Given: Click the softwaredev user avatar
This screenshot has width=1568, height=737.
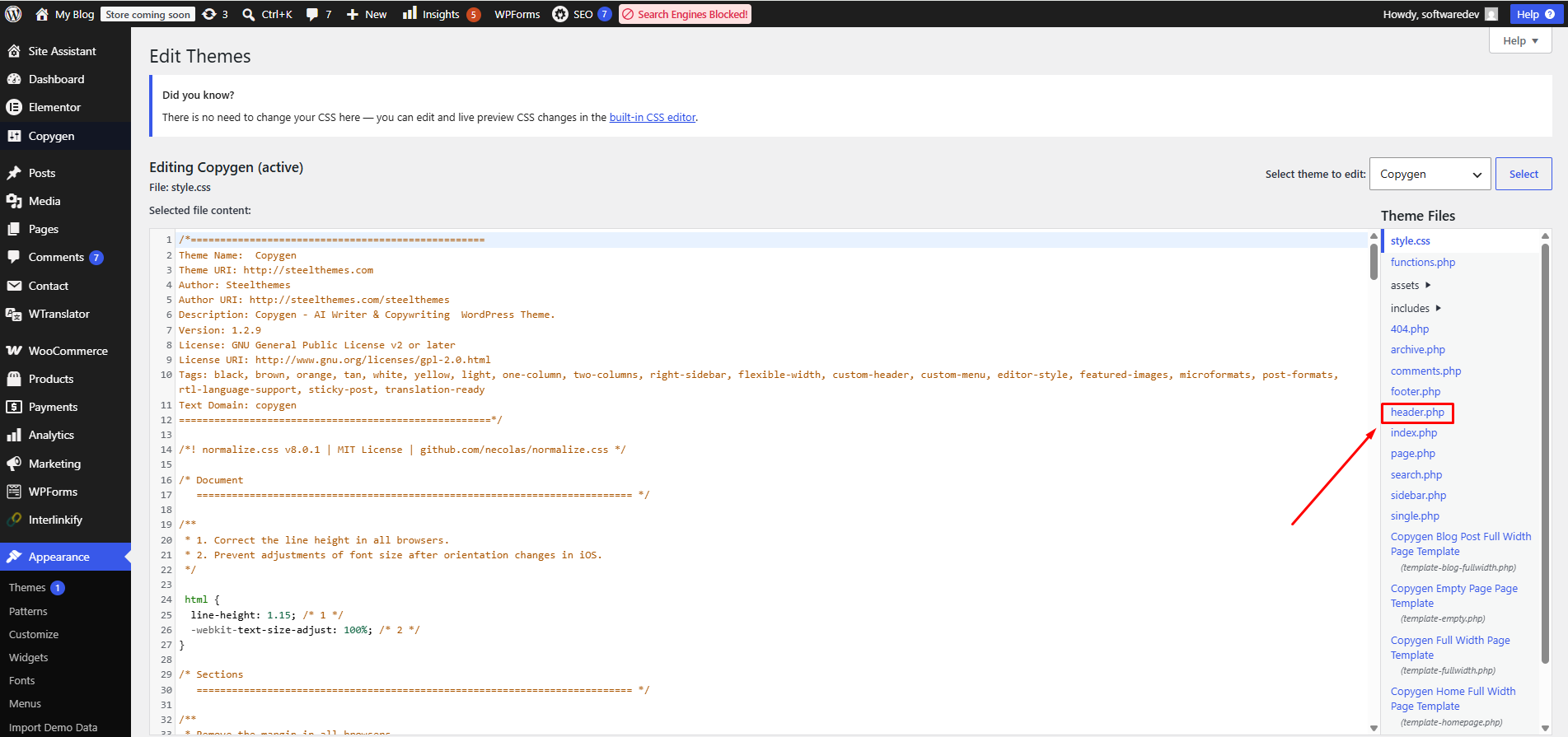Looking at the screenshot, I should click(x=1491, y=14).
